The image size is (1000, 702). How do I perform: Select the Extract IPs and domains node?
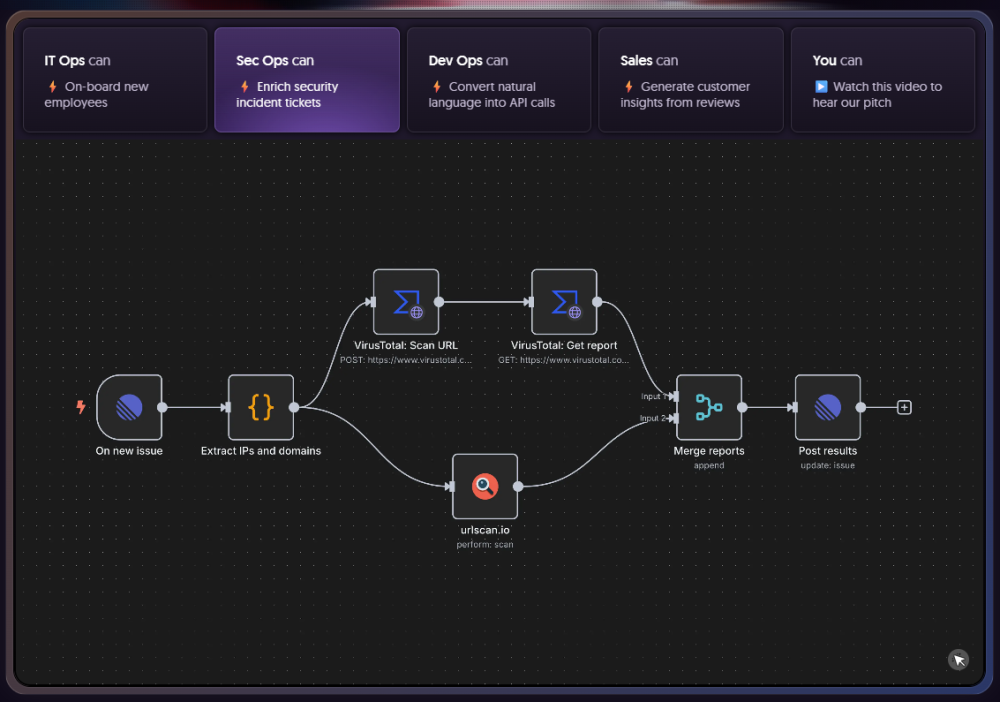[261, 407]
